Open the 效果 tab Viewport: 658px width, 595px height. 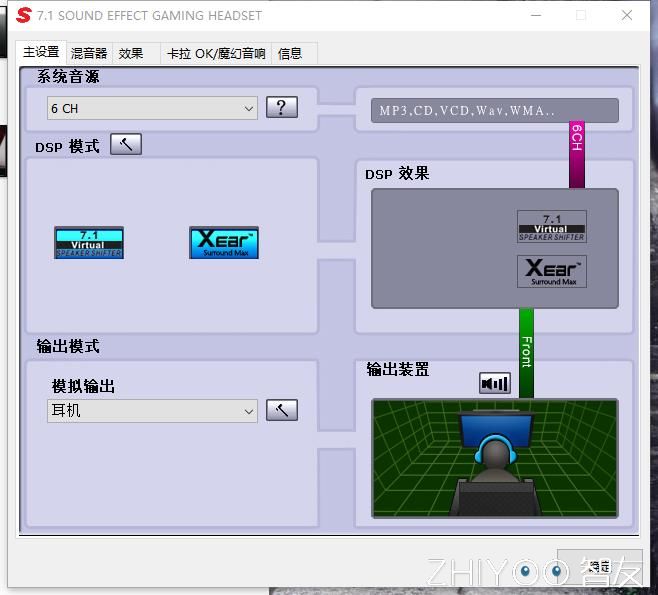(131, 54)
